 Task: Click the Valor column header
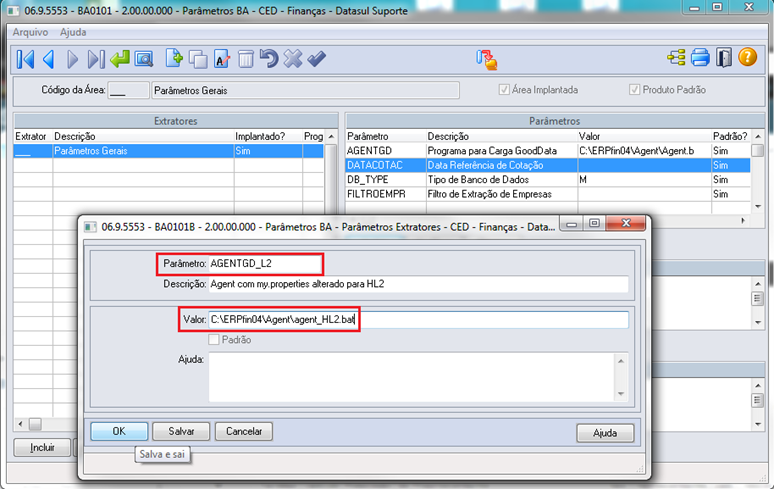click(x=644, y=136)
